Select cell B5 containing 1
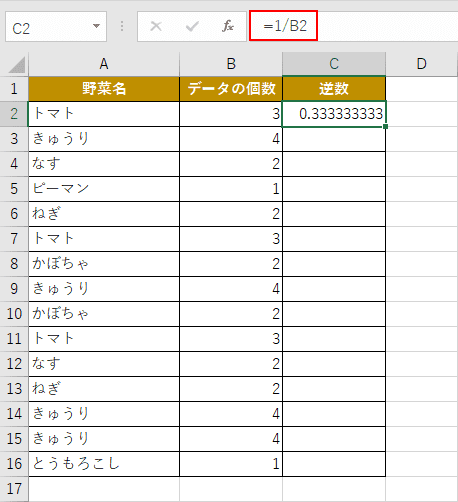Viewport: 458px width, 502px height. point(231,189)
